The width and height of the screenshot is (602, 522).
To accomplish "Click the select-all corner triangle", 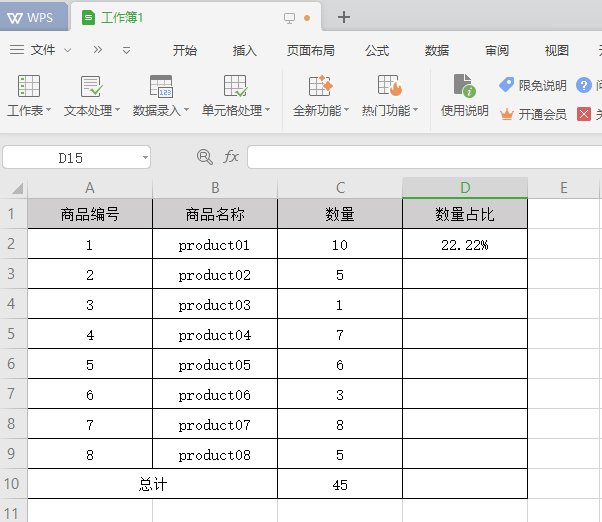I will (x=17, y=188).
